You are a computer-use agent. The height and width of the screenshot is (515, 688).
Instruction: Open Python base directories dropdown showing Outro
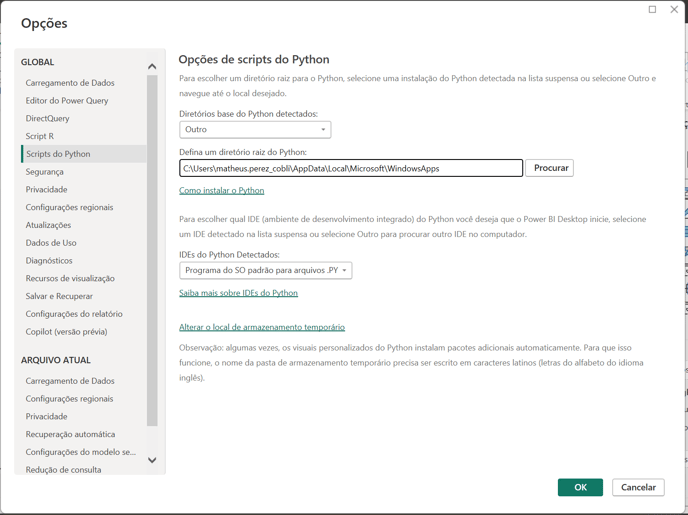255,130
